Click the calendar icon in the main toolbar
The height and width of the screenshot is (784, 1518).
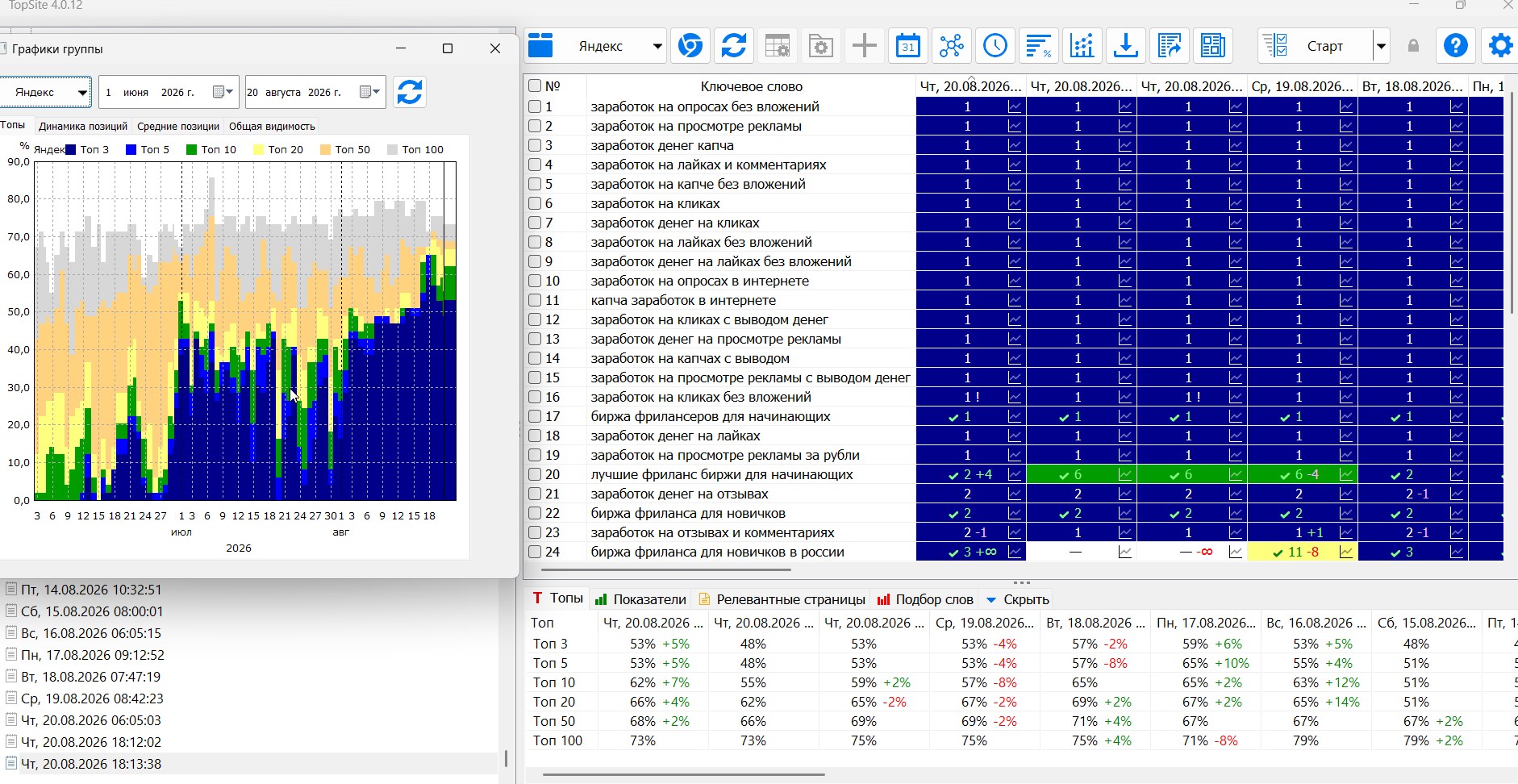point(907,46)
